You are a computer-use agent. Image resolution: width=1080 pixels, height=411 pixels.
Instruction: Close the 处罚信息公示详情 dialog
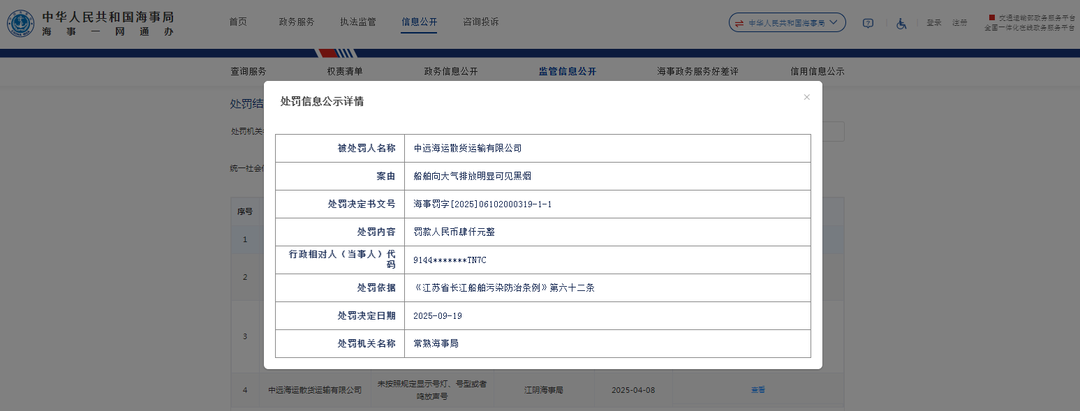pos(807,97)
